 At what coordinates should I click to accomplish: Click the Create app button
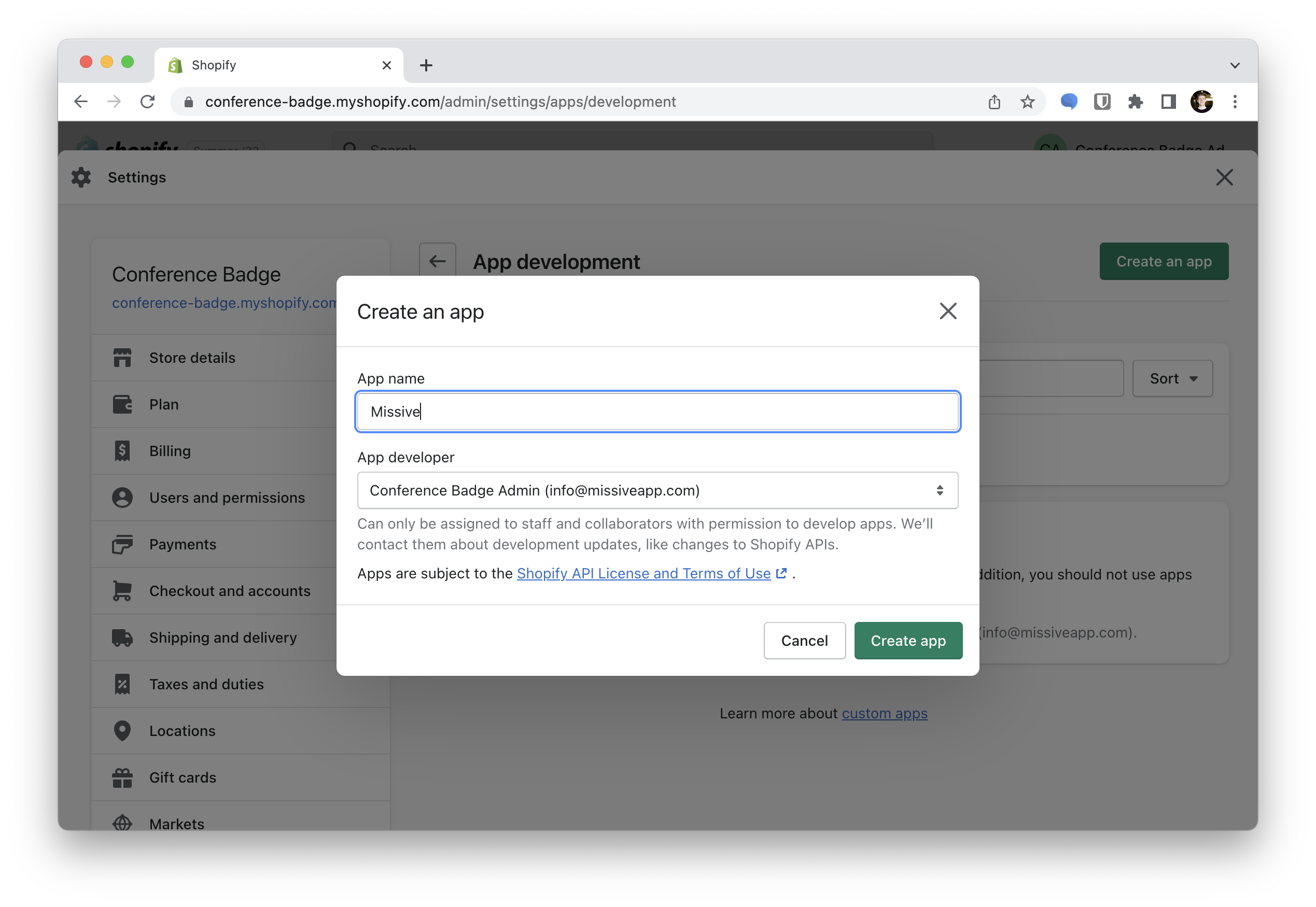tap(908, 641)
